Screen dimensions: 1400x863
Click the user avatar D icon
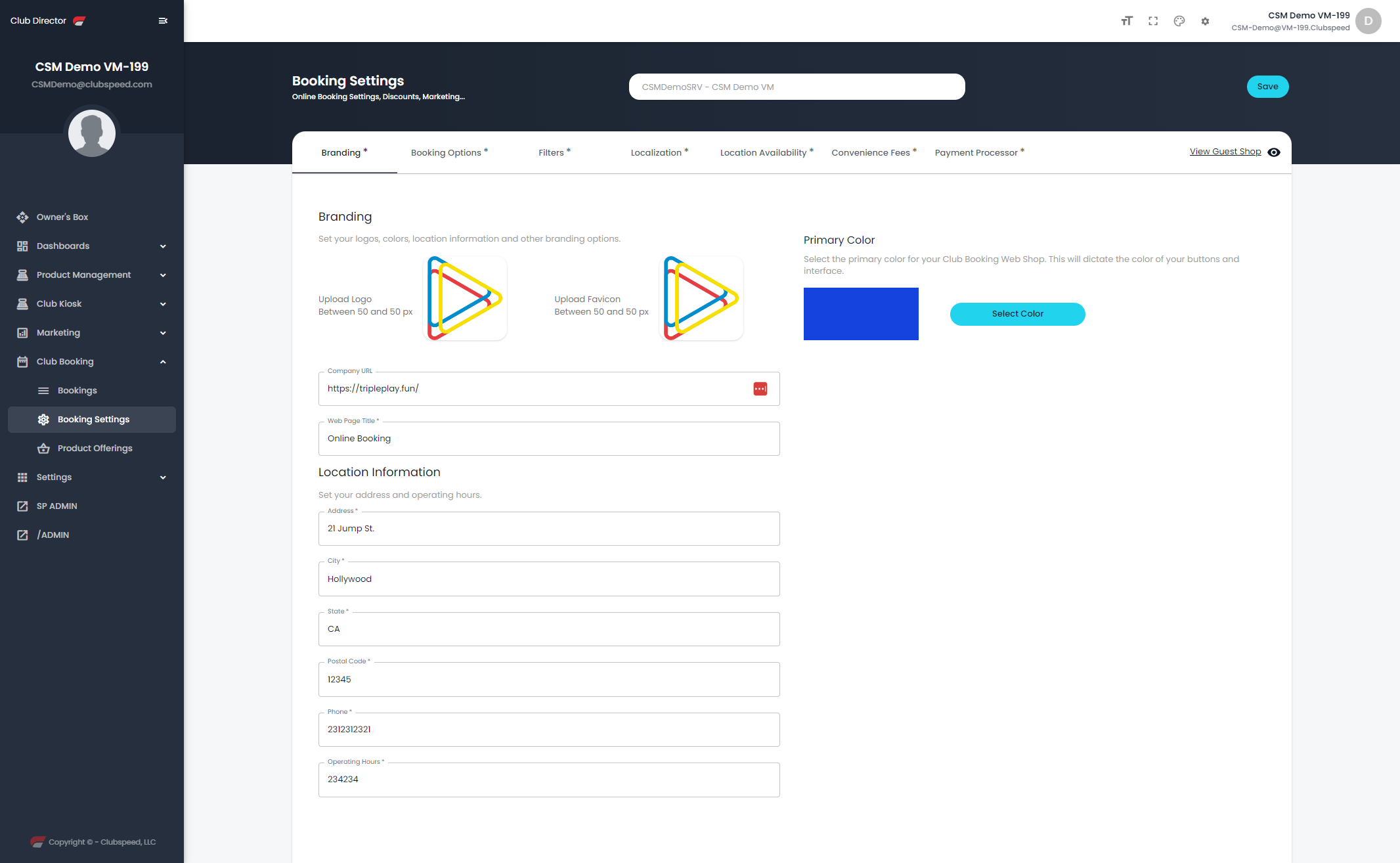click(x=1368, y=21)
